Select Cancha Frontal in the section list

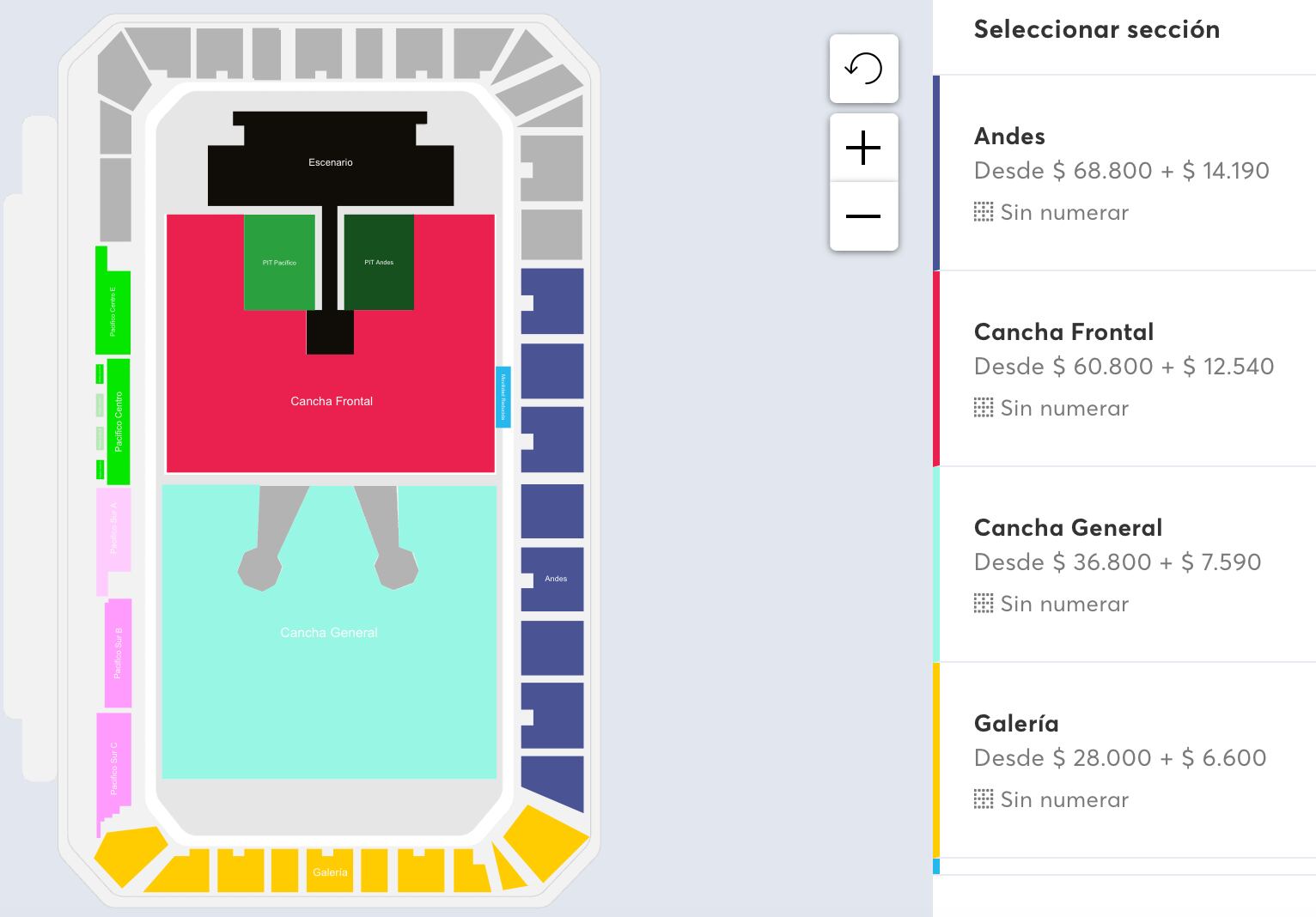click(x=1117, y=367)
